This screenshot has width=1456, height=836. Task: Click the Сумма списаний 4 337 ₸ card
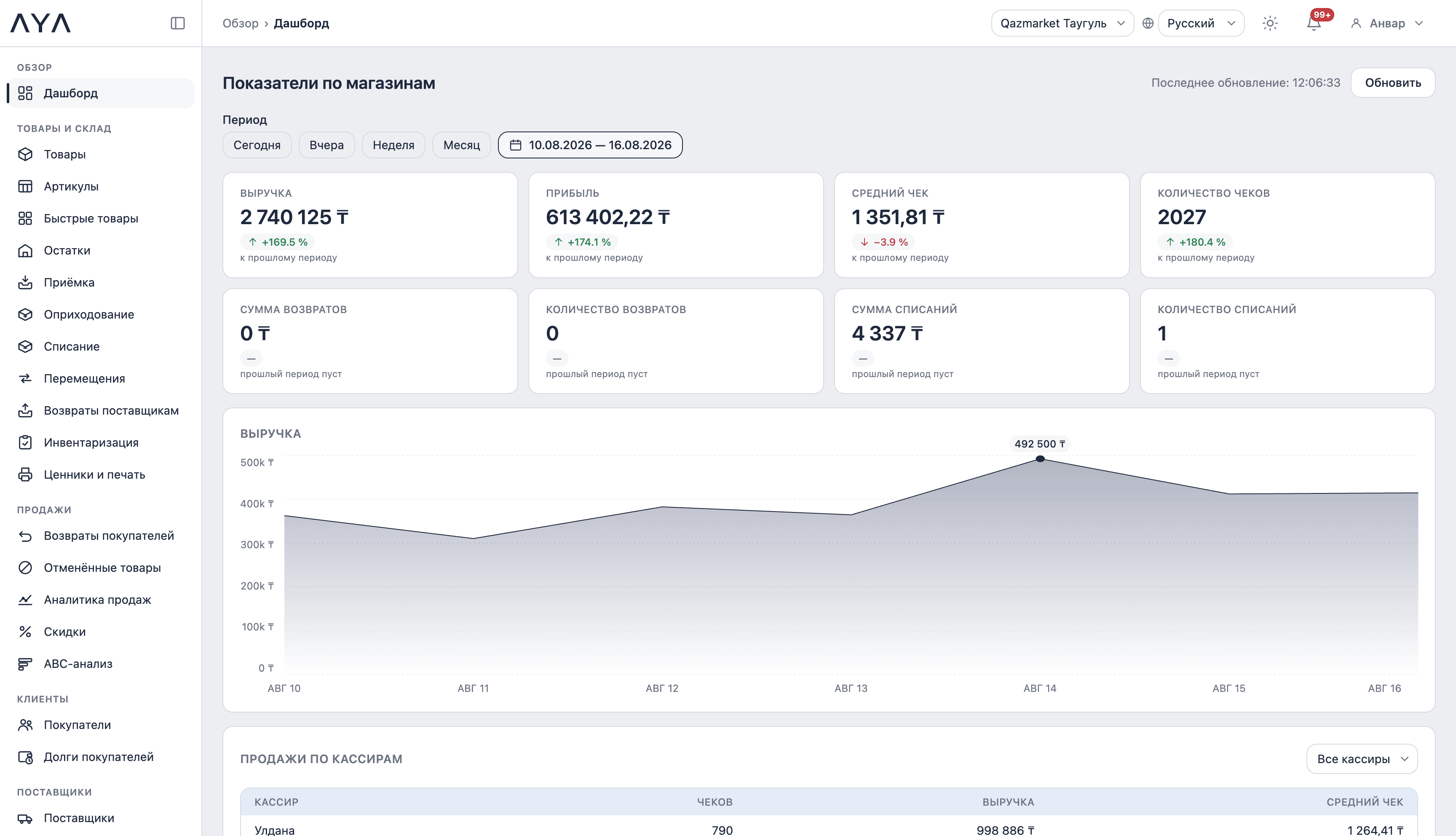[x=982, y=341]
